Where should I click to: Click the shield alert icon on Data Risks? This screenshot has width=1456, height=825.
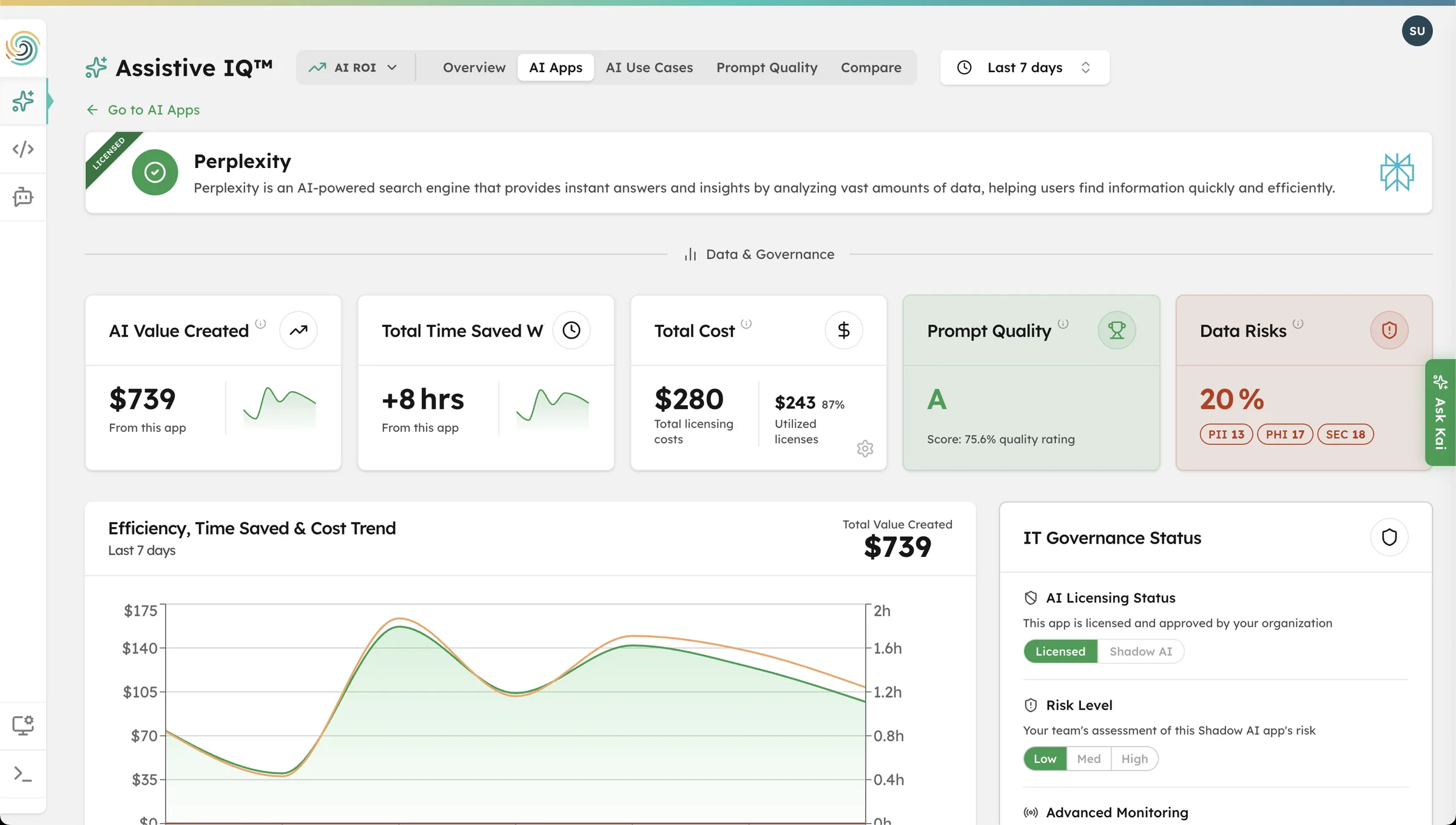1389,330
